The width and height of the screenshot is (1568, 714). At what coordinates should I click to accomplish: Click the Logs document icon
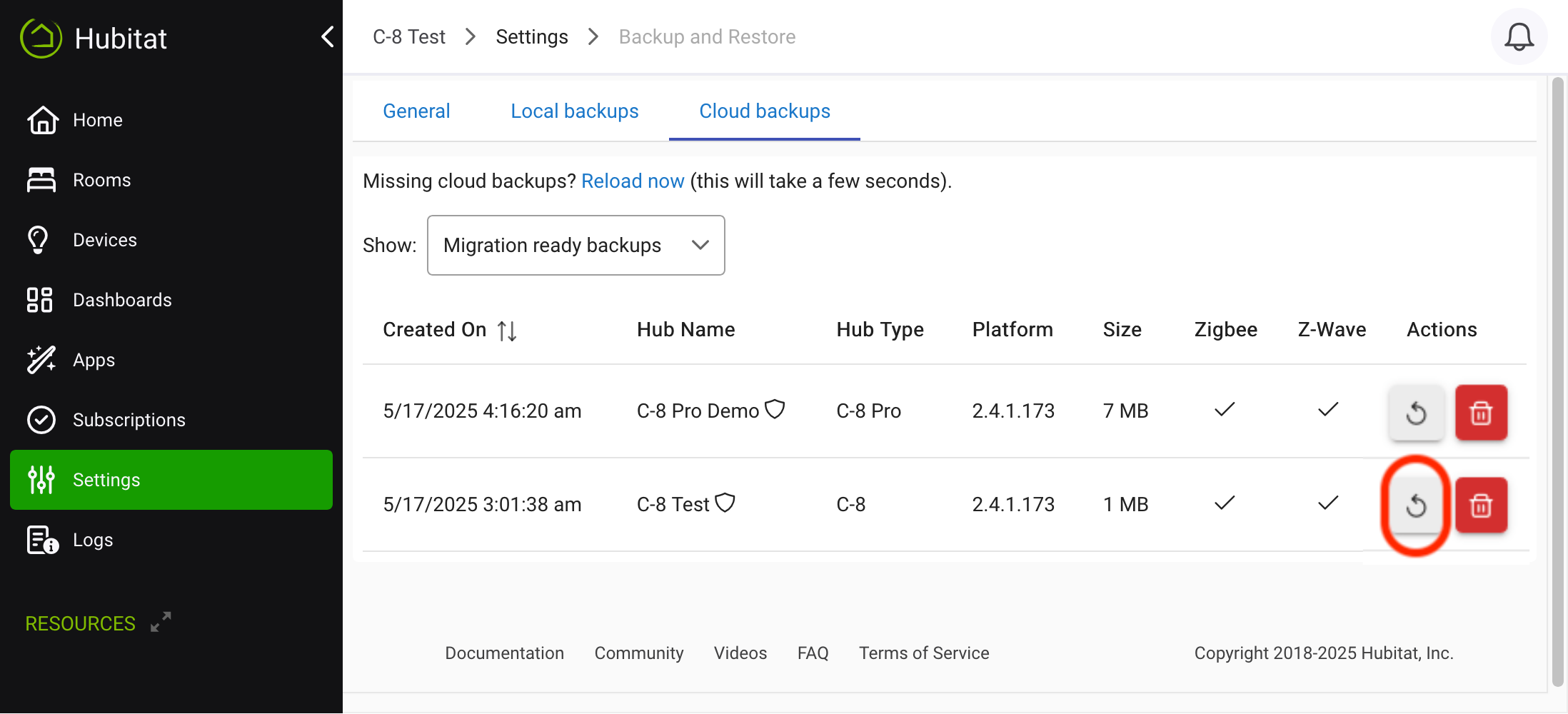(x=43, y=540)
